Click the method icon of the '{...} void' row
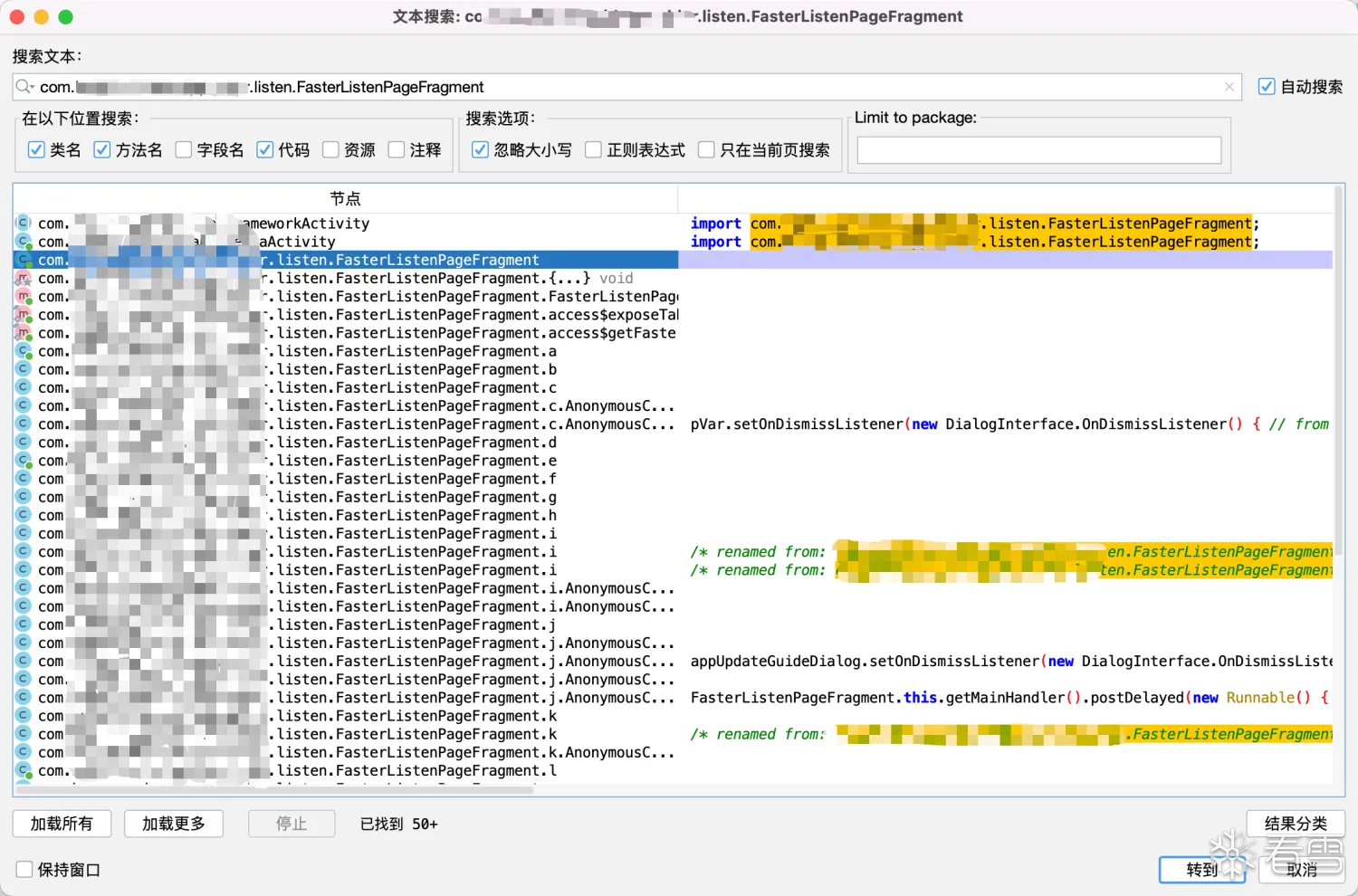 [24, 278]
